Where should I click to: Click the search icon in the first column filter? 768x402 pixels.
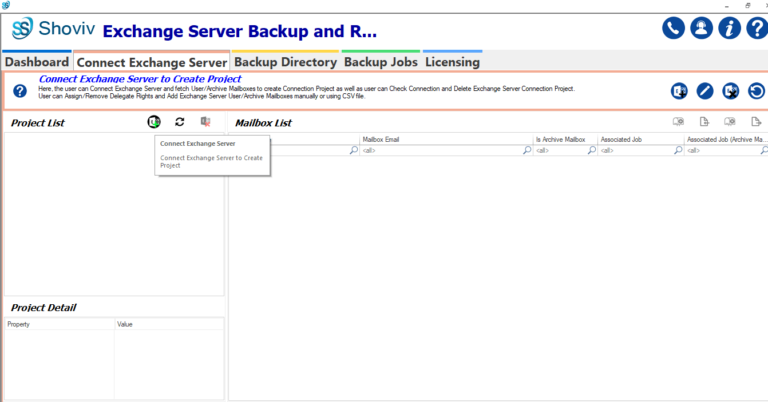(354, 150)
